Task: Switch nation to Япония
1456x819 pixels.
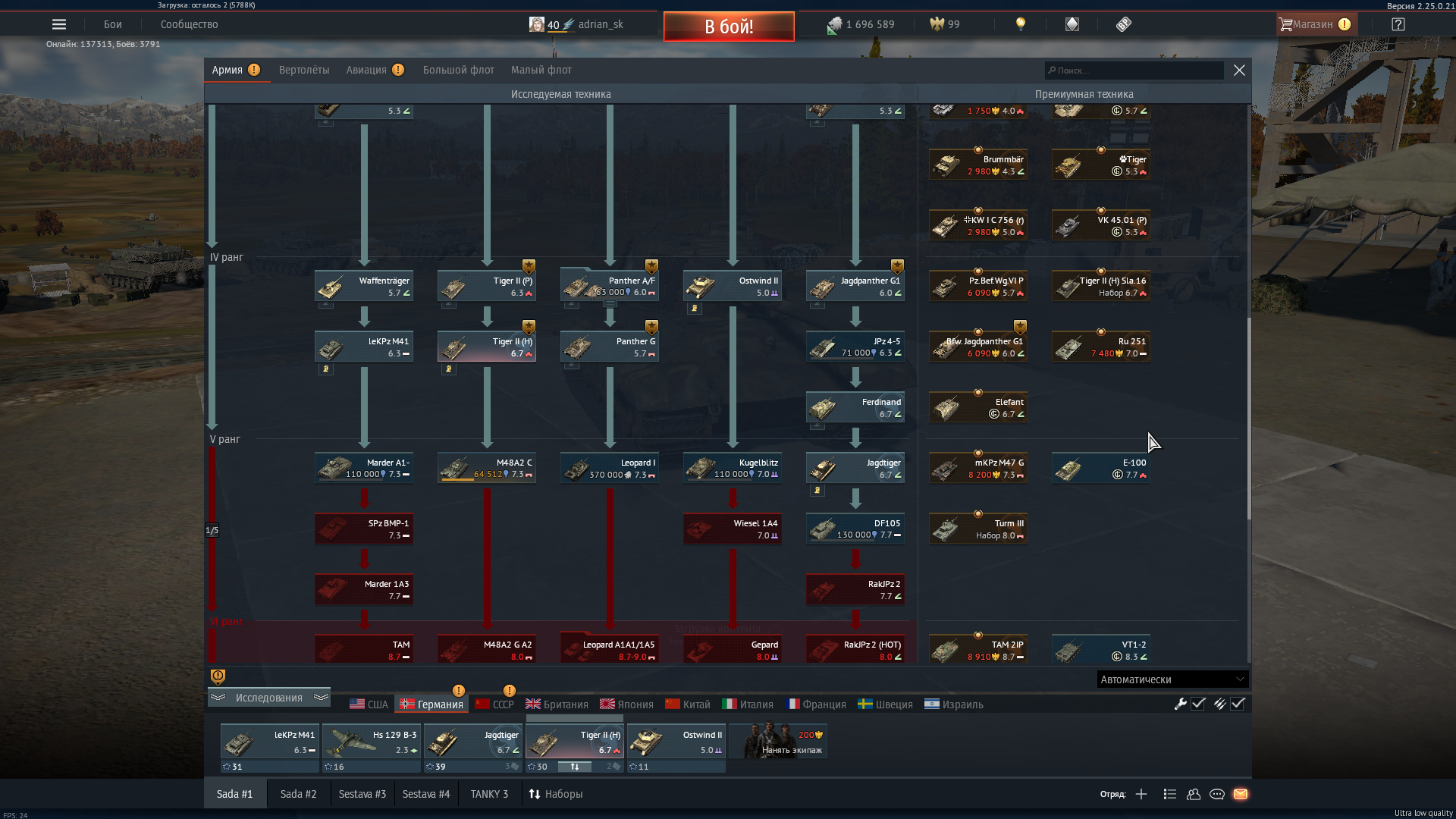Action: (x=626, y=704)
